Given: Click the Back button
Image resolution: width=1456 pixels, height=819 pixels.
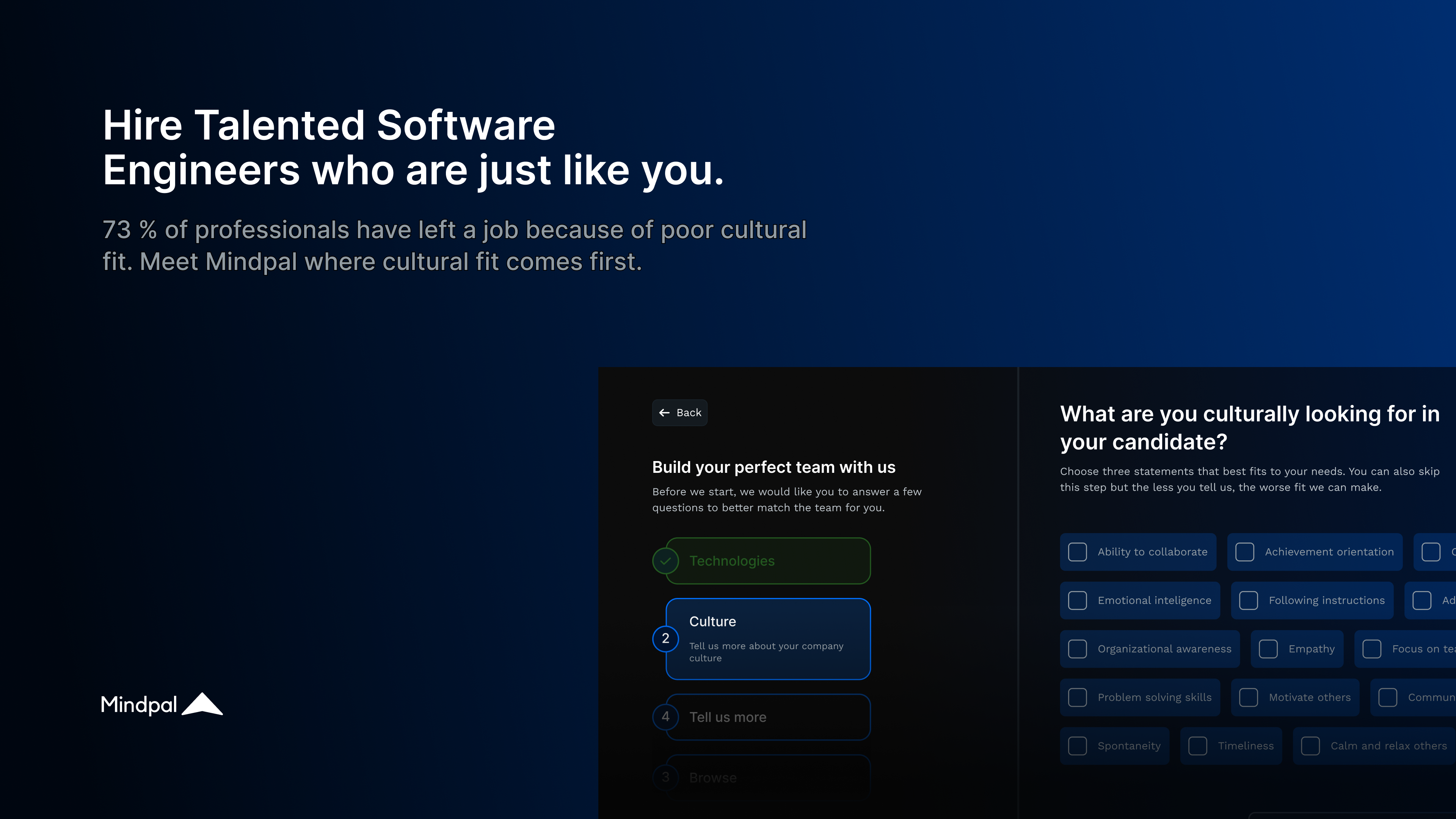Looking at the screenshot, I should pos(679,413).
